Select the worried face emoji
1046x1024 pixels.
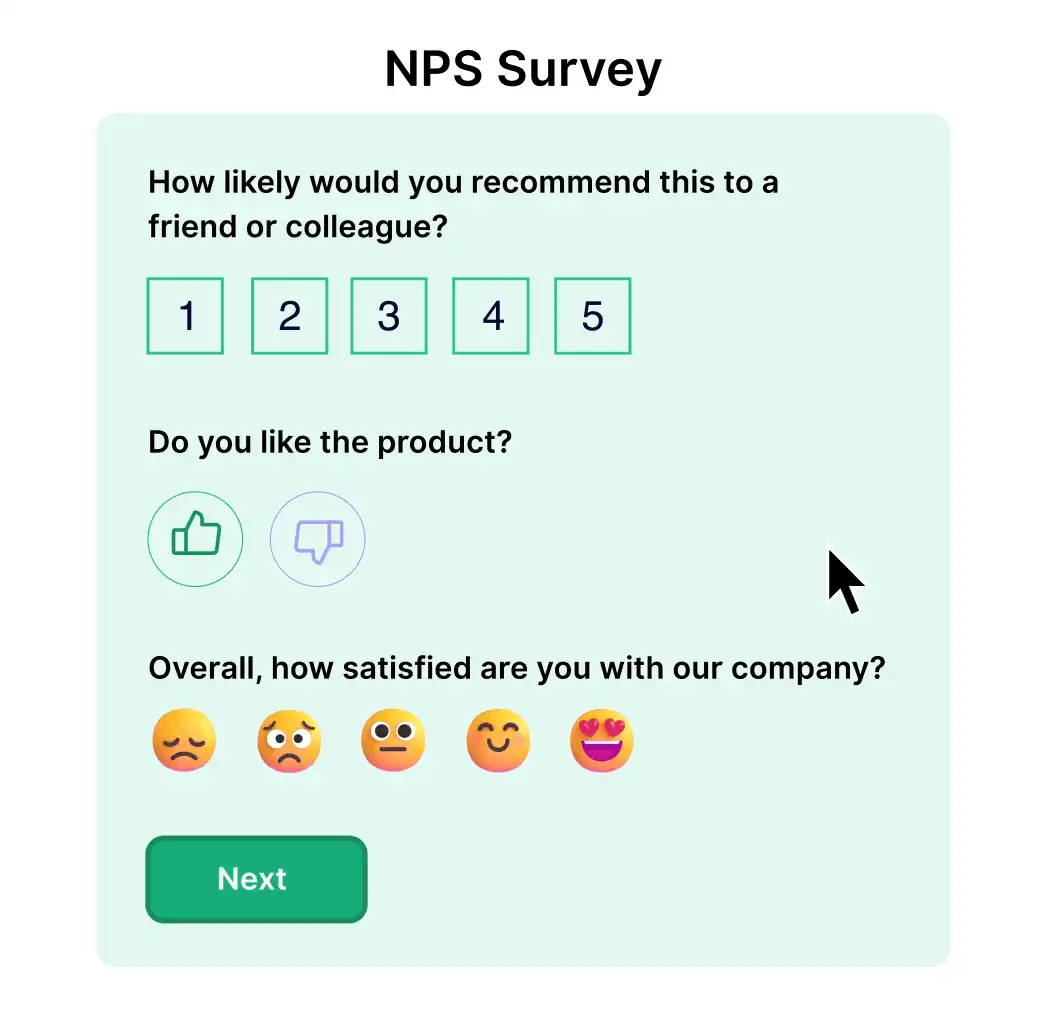click(x=289, y=740)
